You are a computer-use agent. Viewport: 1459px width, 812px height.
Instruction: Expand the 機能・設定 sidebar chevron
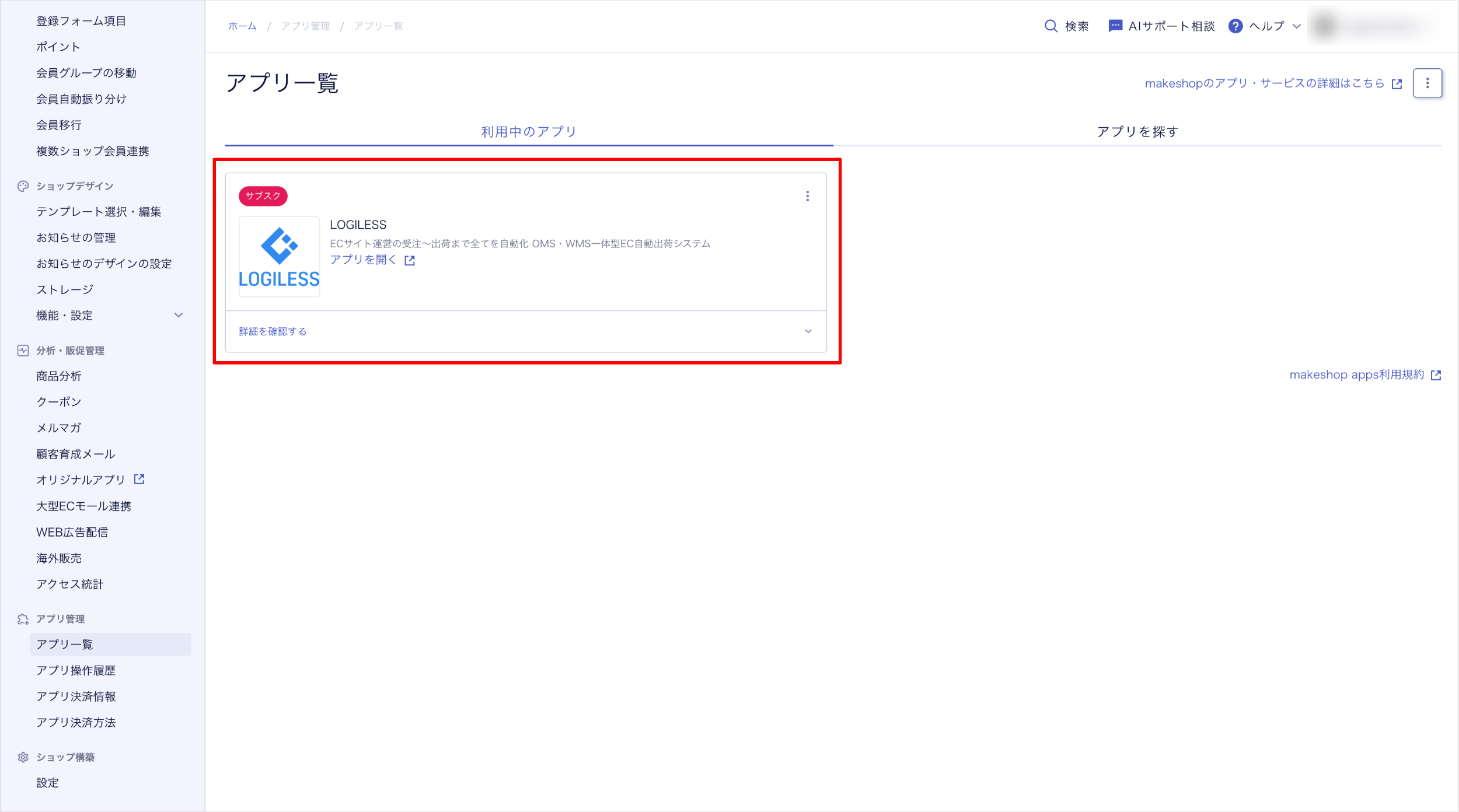pos(179,316)
